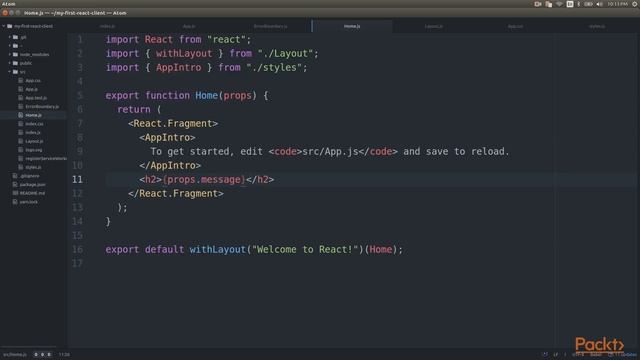Open the system settings gear in top bar
The height and width of the screenshot is (360, 640).
[x=635, y=4]
